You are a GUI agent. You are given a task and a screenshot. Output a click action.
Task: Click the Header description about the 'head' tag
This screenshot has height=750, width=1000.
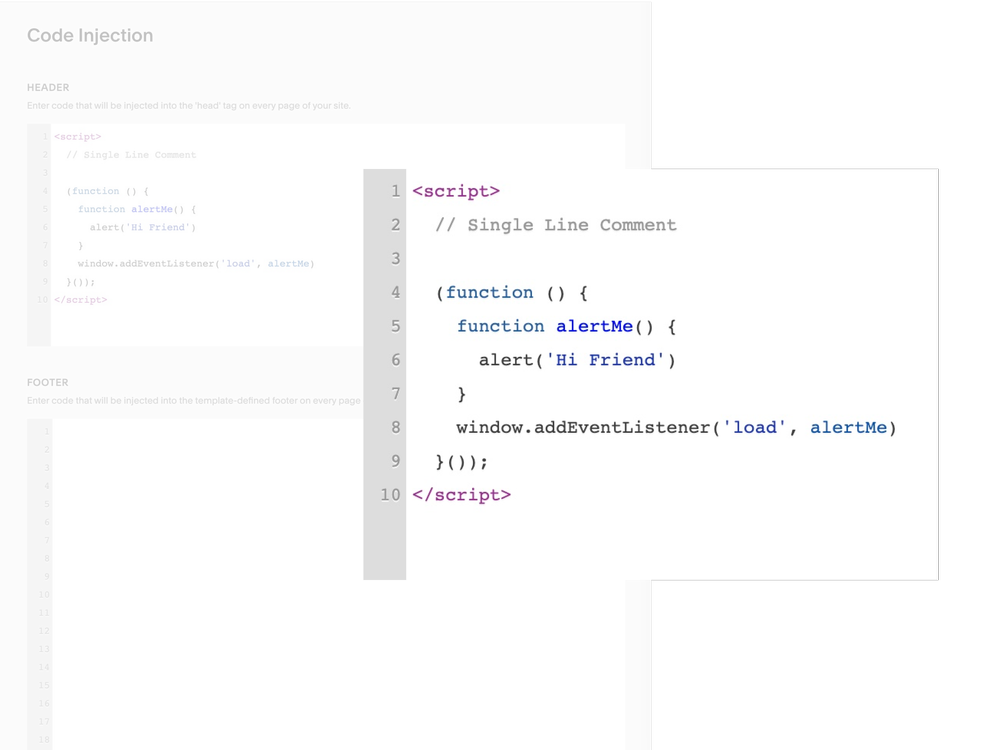189,106
